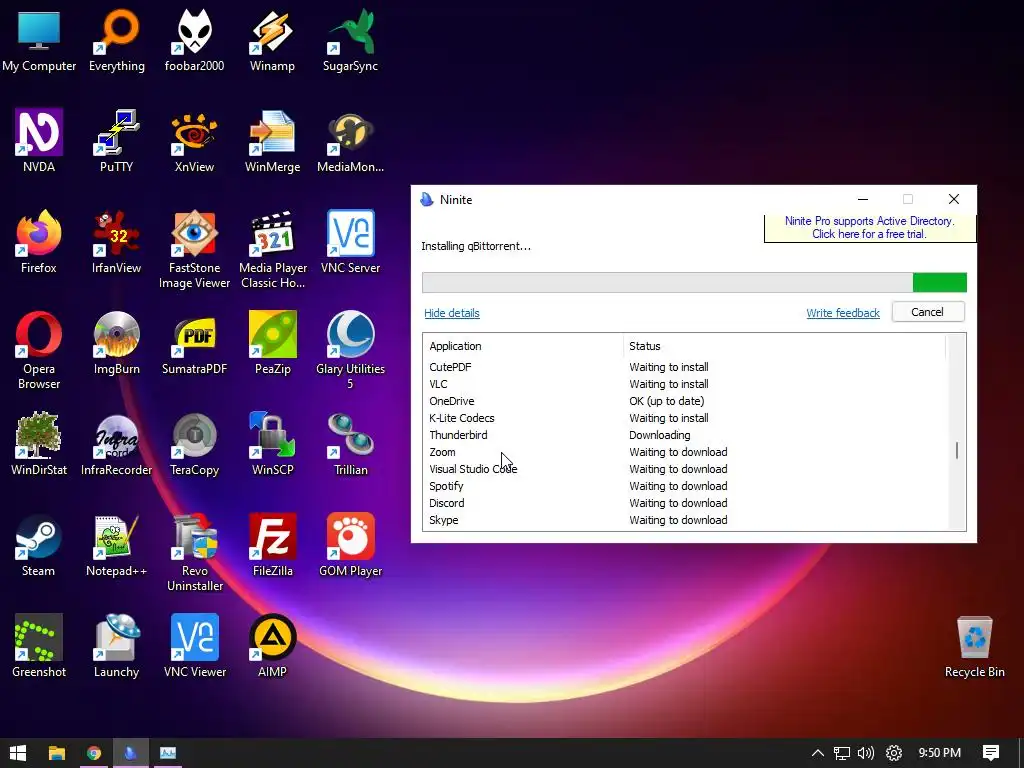Open the network tray icon
1024x768 pixels.
(x=842, y=753)
